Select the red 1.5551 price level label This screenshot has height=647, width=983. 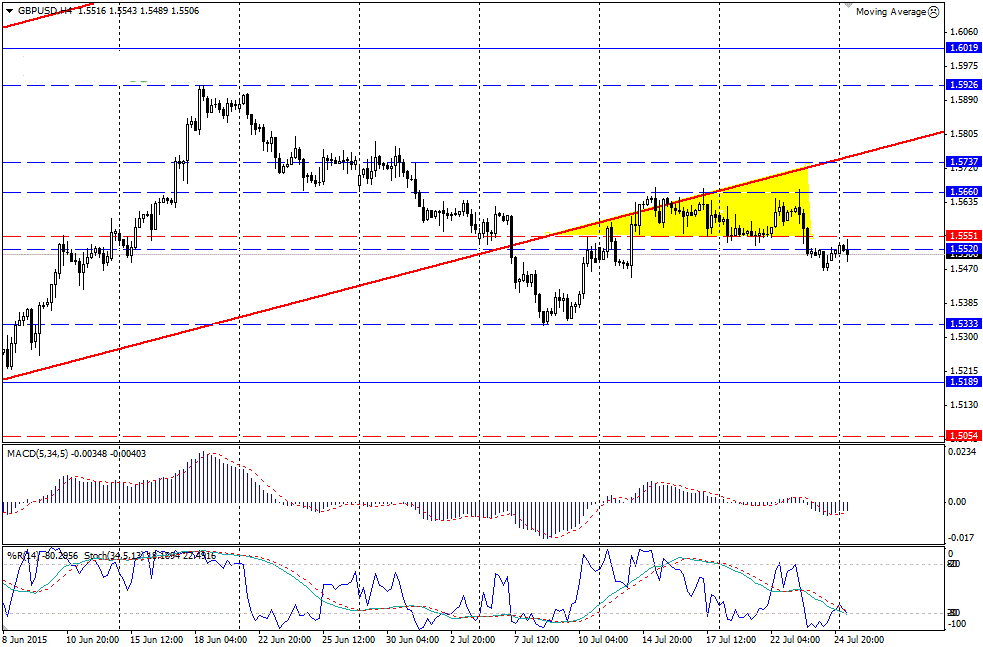tap(962, 236)
